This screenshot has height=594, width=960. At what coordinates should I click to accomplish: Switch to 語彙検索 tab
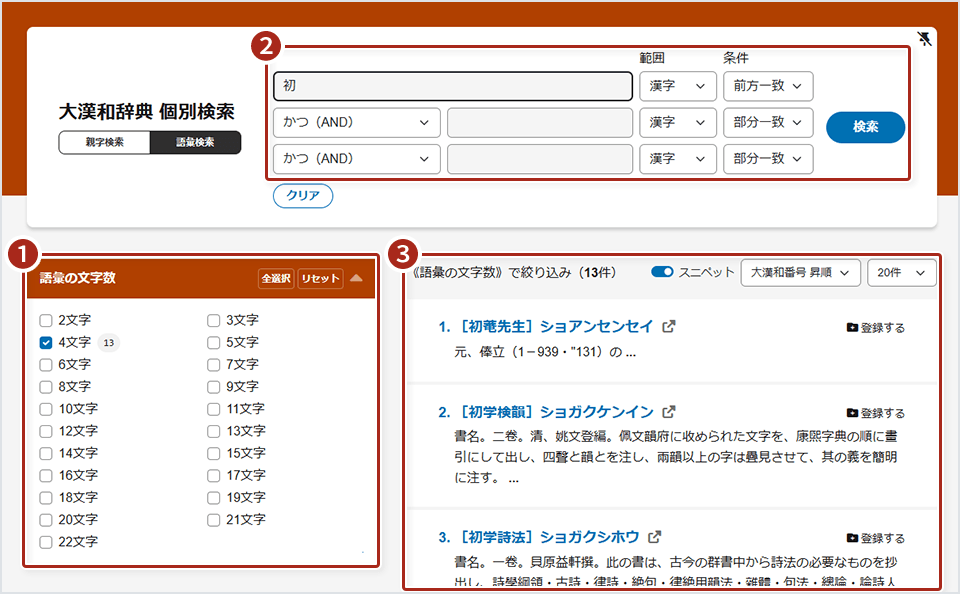[x=195, y=142]
